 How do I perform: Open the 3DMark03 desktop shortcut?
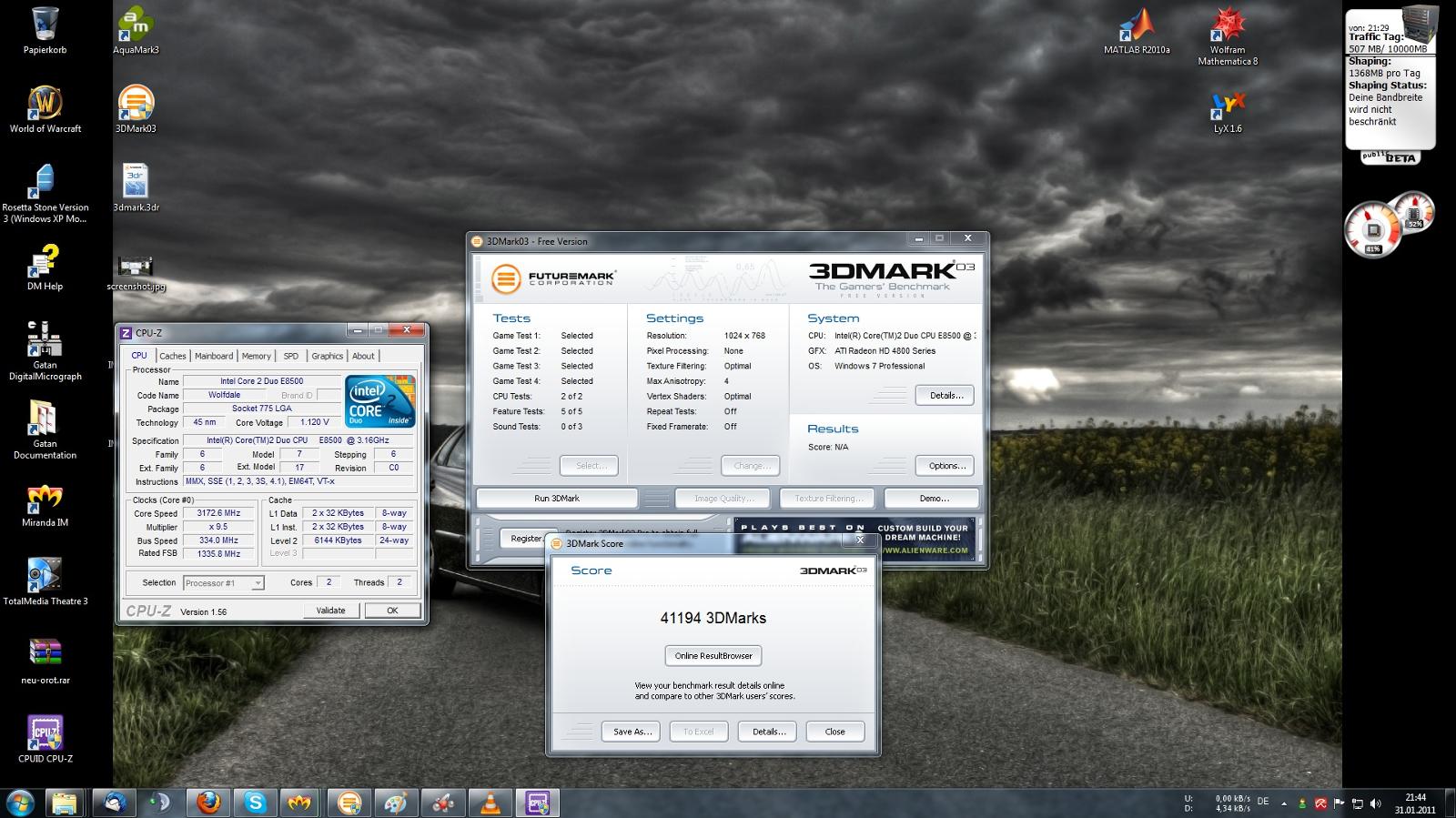pos(136,109)
